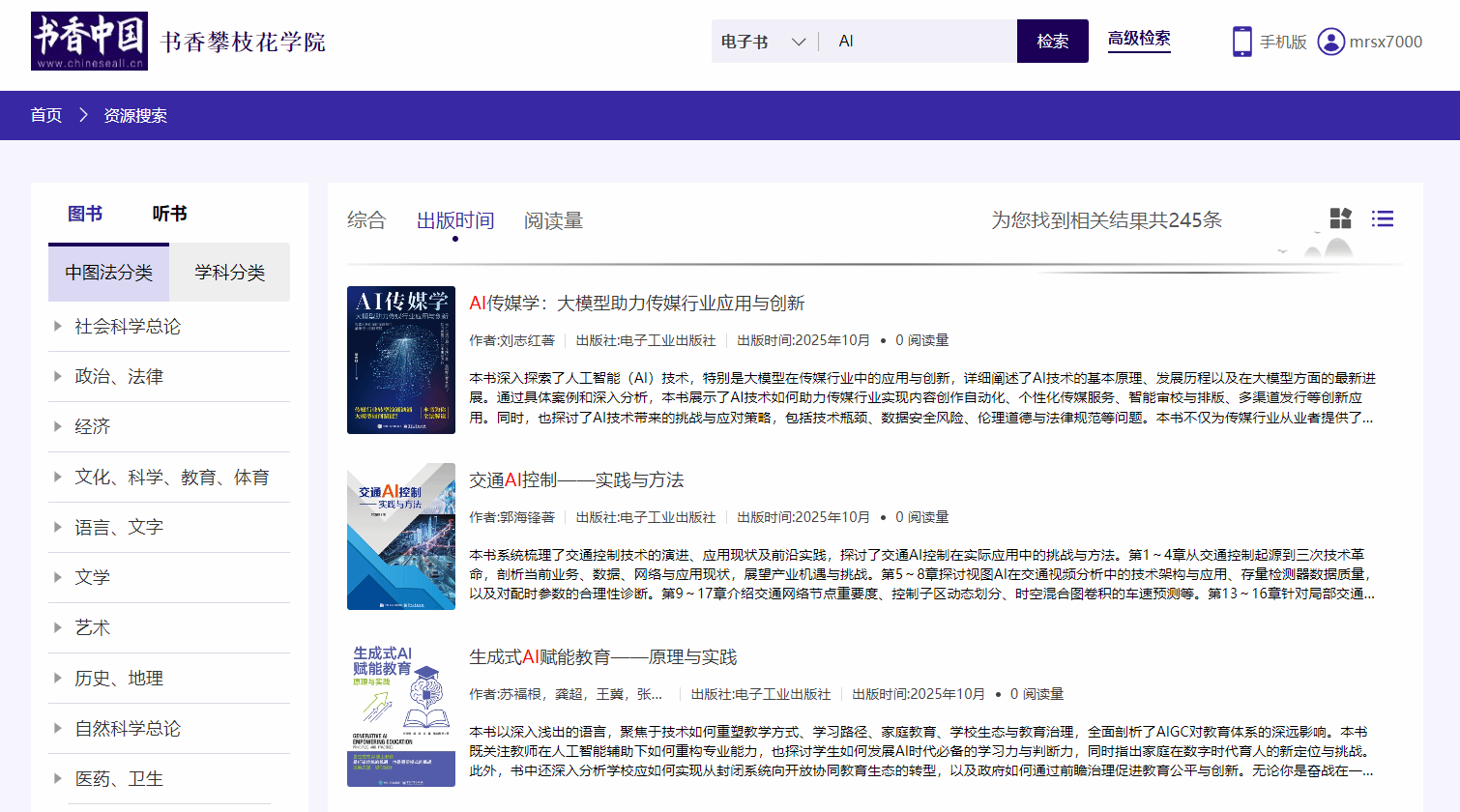Click the mobile version phone icon
This screenshot has height=812, width=1460.
(x=1242, y=42)
